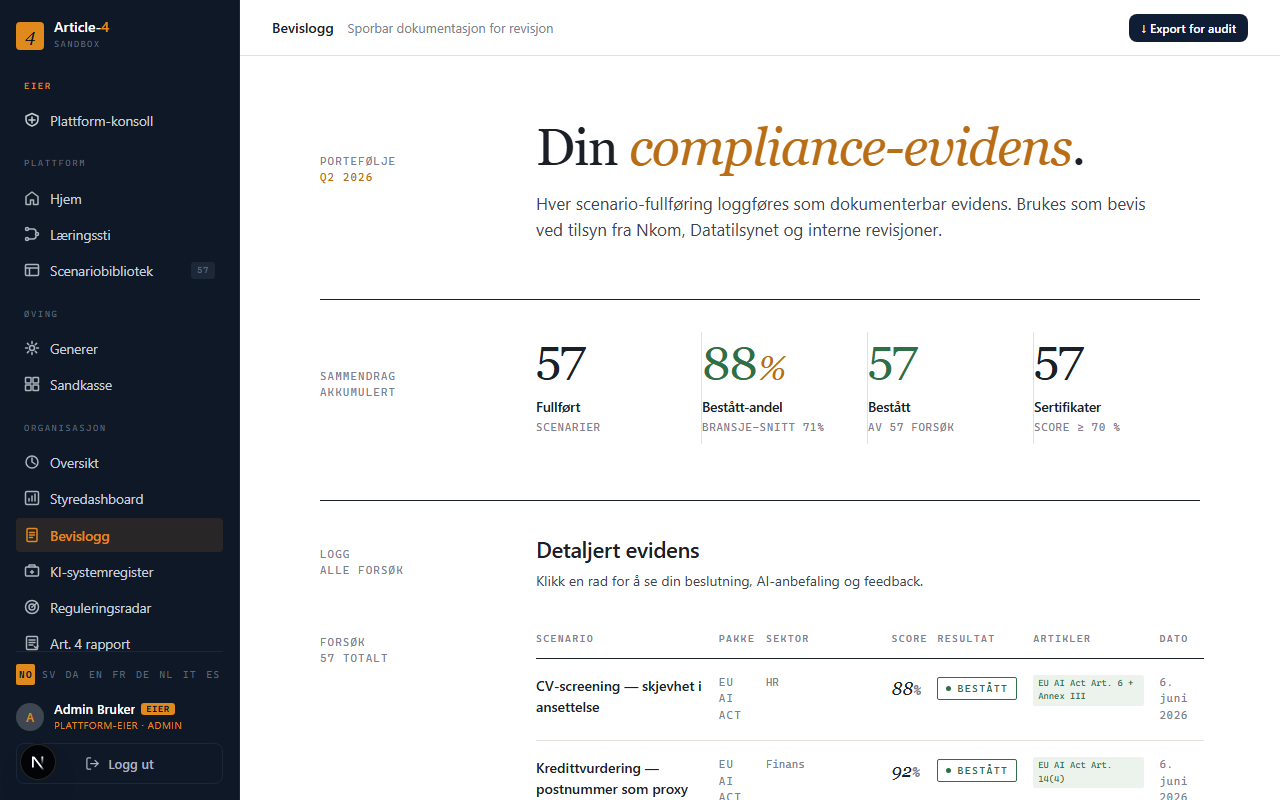This screenshot has width=1280, height=800.
Task: Select the Bevislogg sidebar item
Action: 119,535
